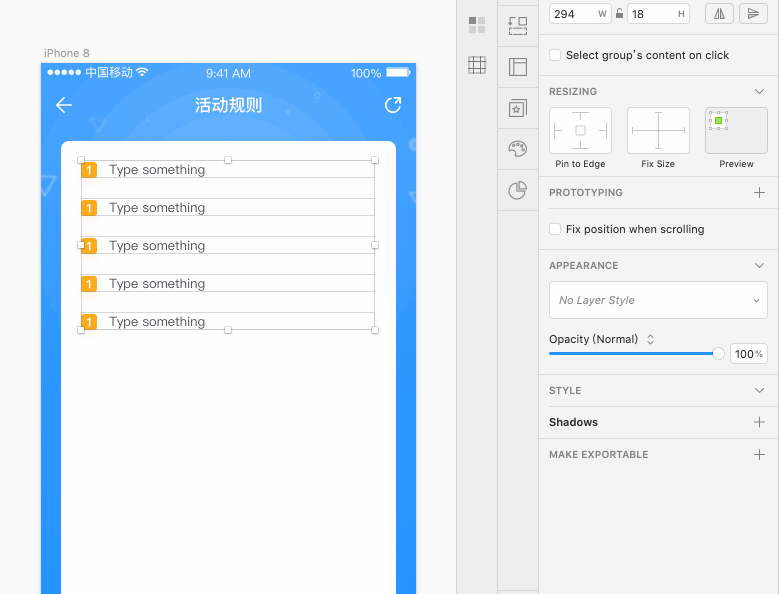Click the grid table icon in sidebar
The height and width of the screenshot is (594, 779).
click(477, 65)
